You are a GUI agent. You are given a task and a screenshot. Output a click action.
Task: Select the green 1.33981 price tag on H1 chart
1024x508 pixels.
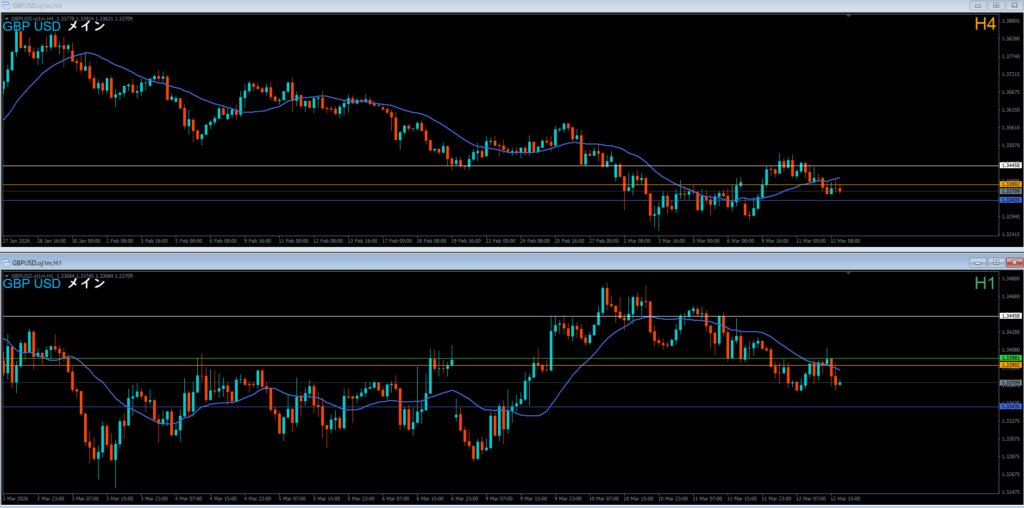[1010, 358]
